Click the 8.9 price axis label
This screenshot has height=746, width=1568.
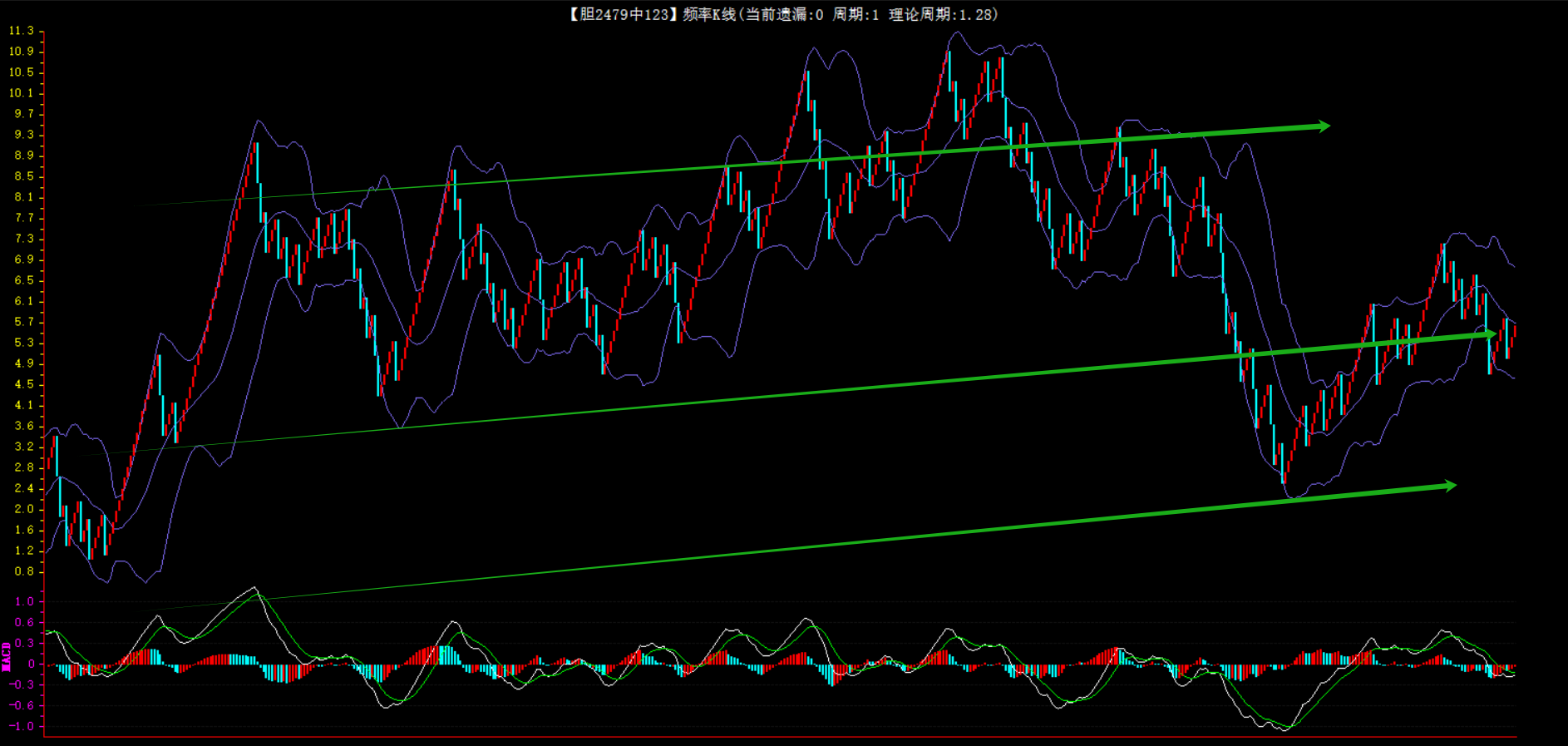tap(24, 156)
